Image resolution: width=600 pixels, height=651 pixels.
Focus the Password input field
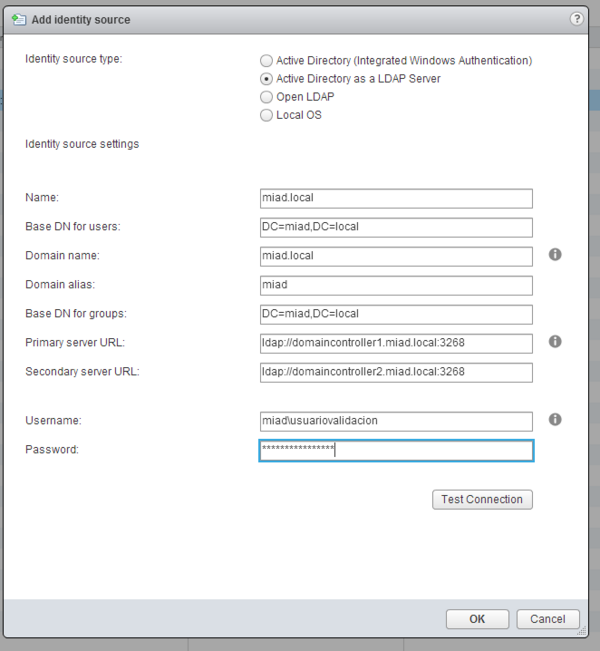point(395,450)
